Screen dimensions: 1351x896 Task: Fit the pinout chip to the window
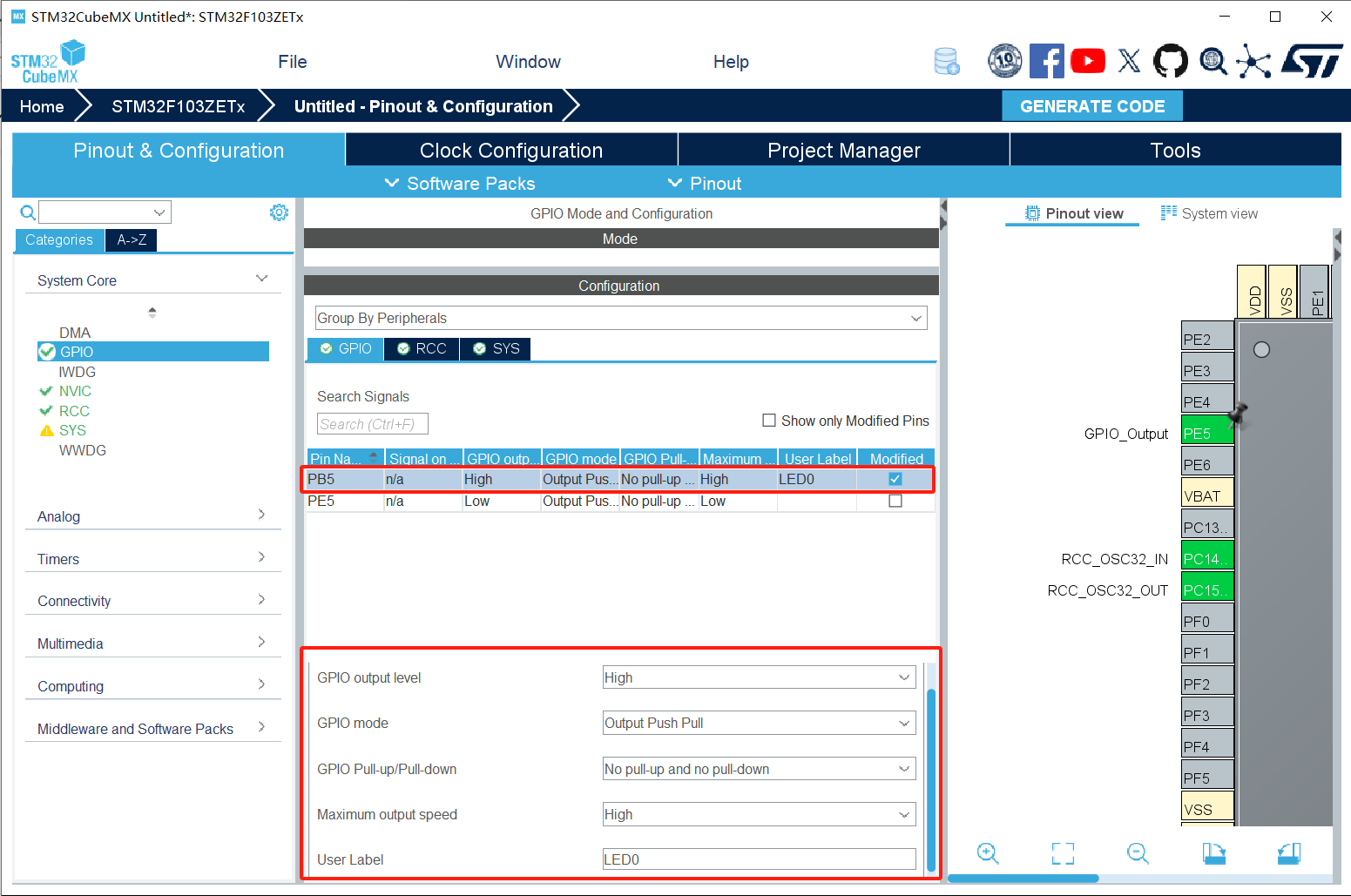pyautogui.click(x=1063, y=853)
